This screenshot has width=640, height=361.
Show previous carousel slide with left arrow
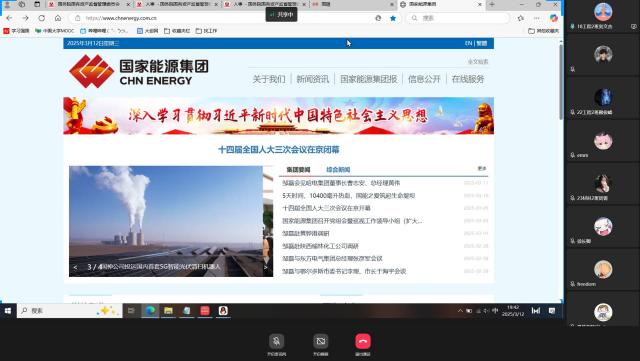point(75,267)
